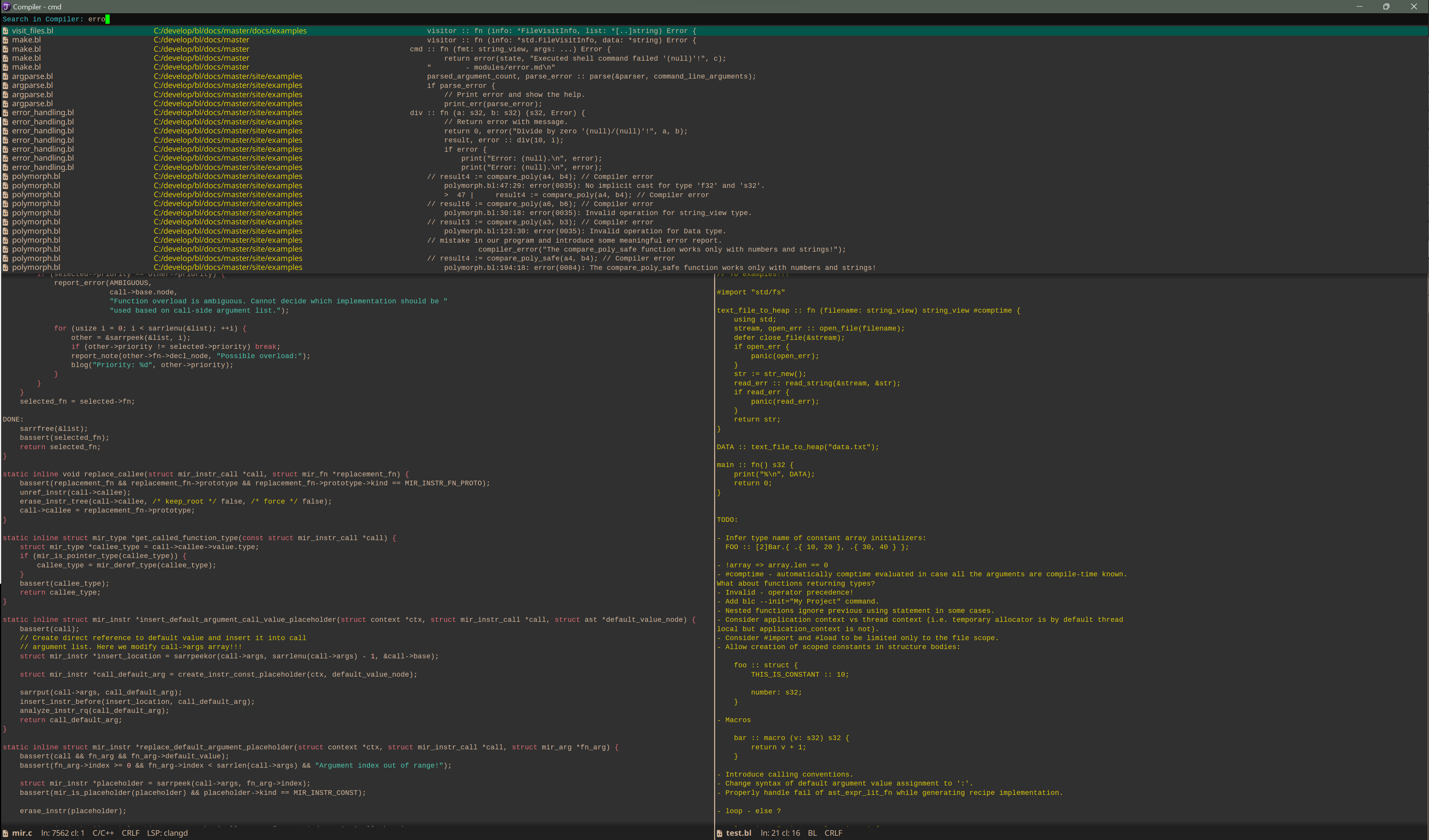Click LSP: clangd indicator in status bar

pos(167,833)
